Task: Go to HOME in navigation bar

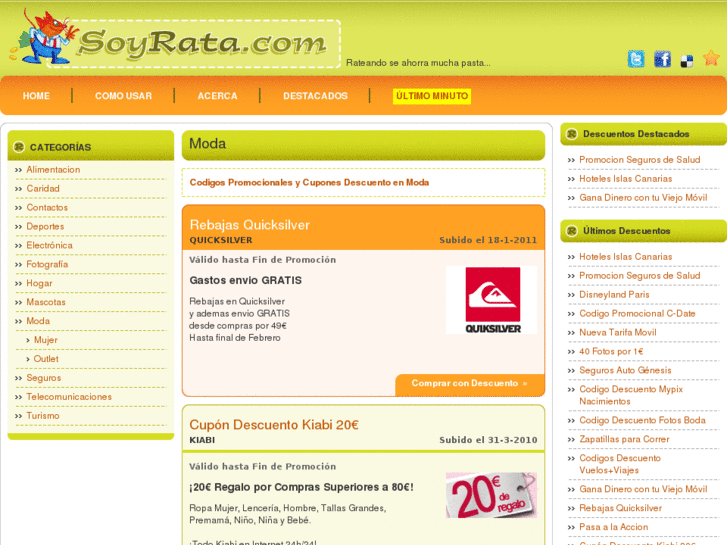Action: [x=36, y=96]
